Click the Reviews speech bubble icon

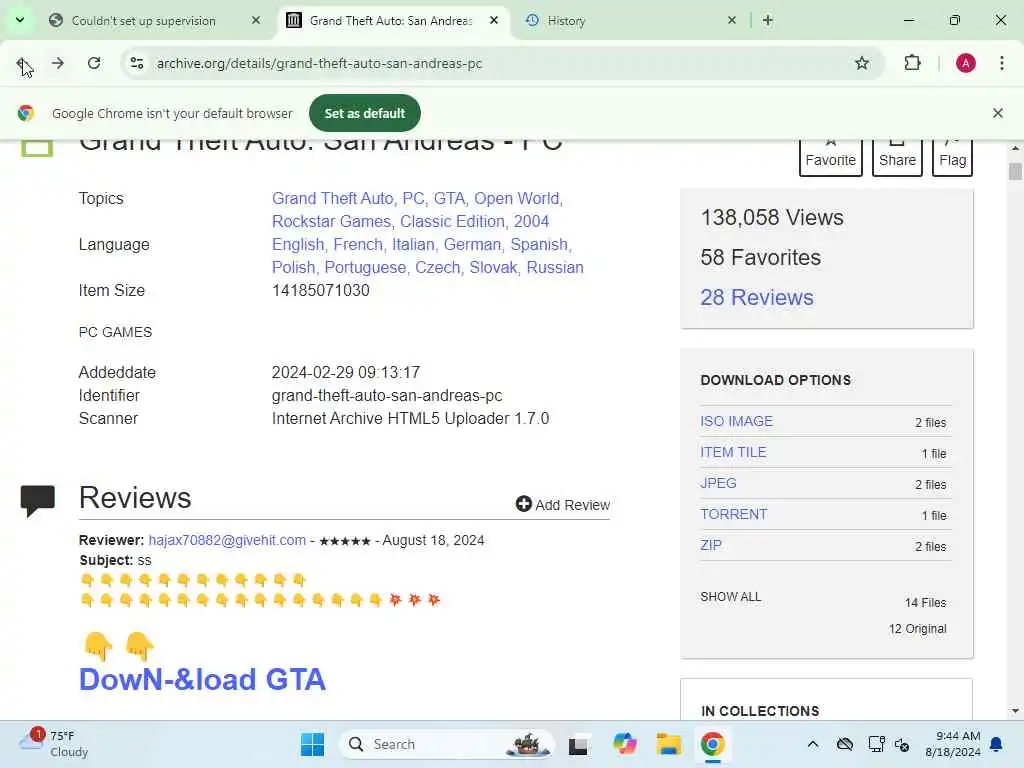(x=38, y=501)
